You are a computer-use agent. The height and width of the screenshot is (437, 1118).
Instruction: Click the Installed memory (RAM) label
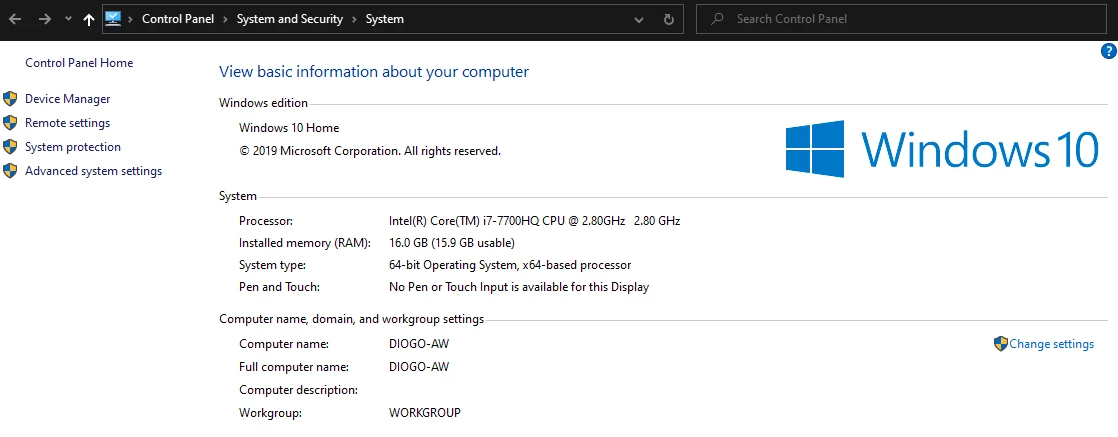[305, 243]
